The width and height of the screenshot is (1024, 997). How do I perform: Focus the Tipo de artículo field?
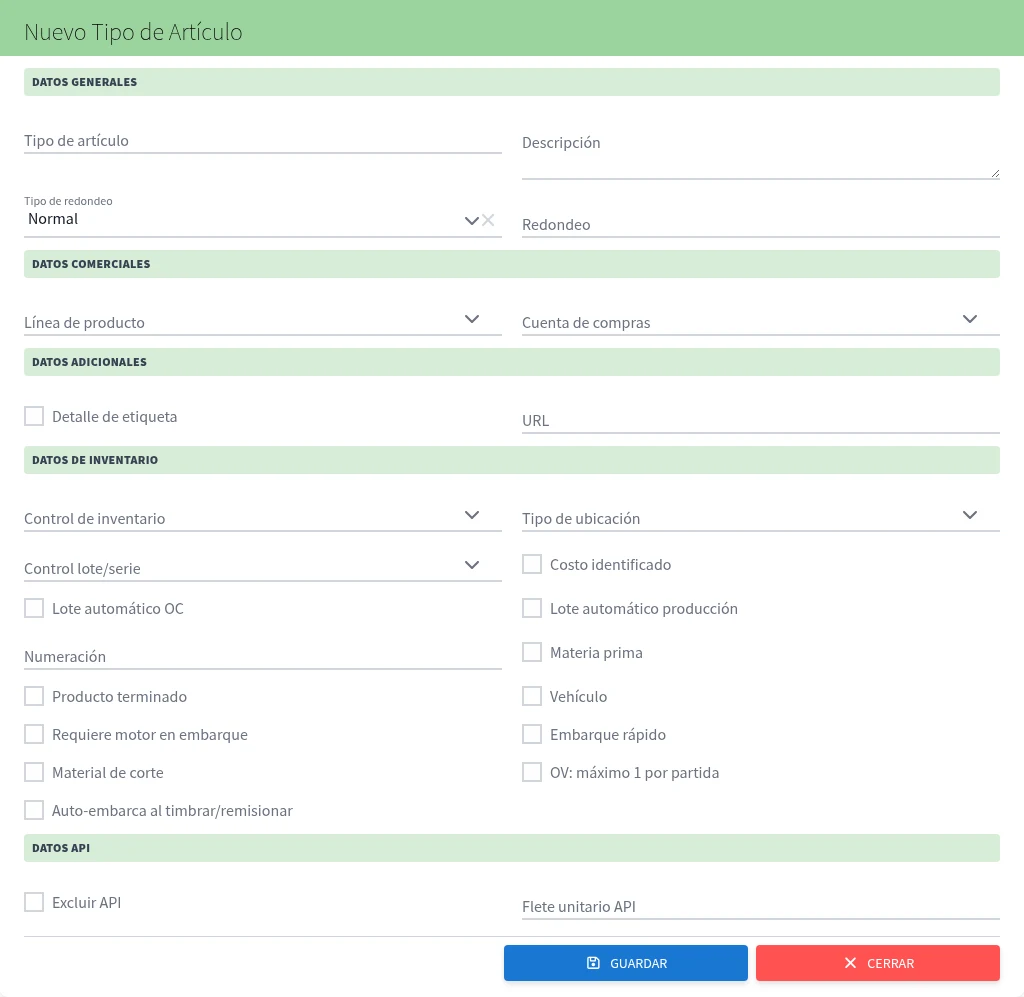[263, 140]
